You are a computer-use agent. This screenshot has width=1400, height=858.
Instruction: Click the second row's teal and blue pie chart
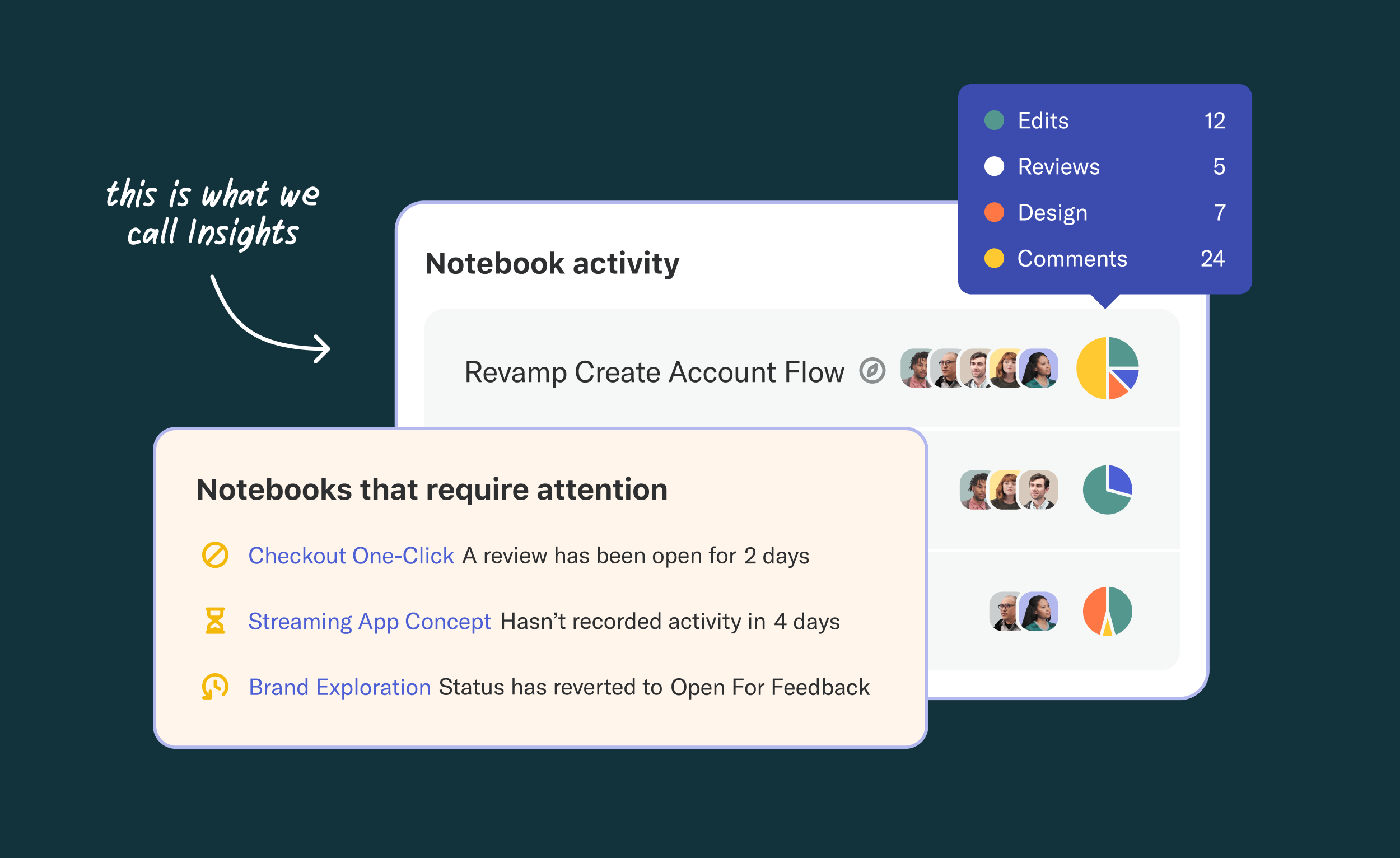point(1107,490)
